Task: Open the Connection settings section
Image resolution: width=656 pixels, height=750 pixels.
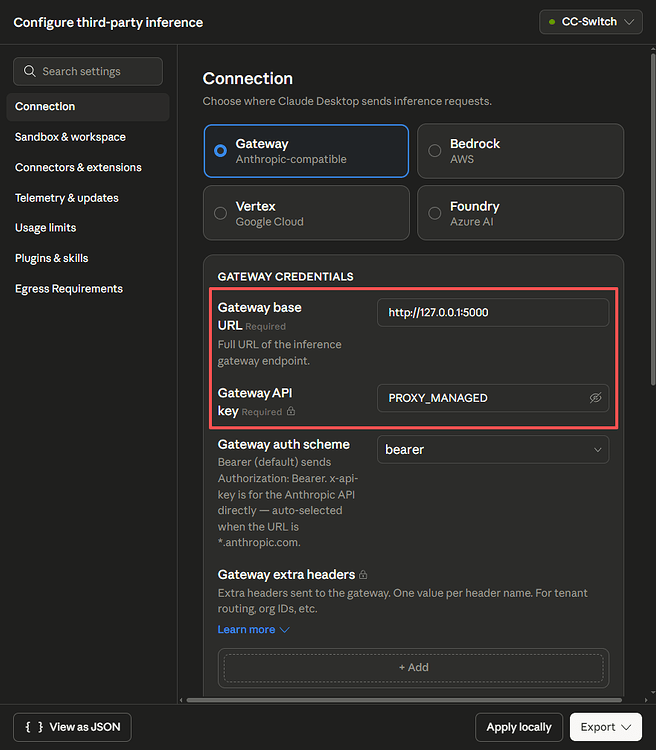Action: coord(88,107)
